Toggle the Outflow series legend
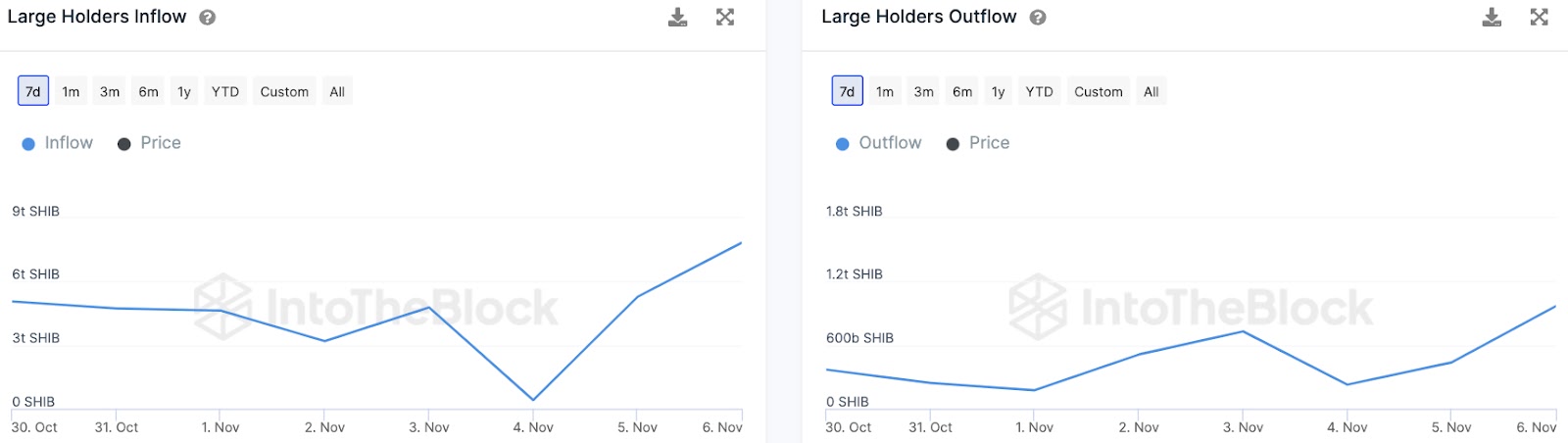 coord(879,143)
